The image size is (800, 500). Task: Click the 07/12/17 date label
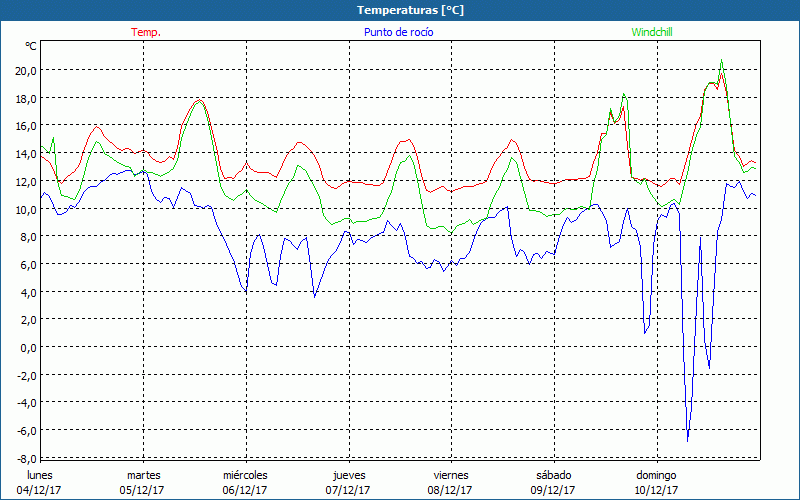[x=348, y=490]
